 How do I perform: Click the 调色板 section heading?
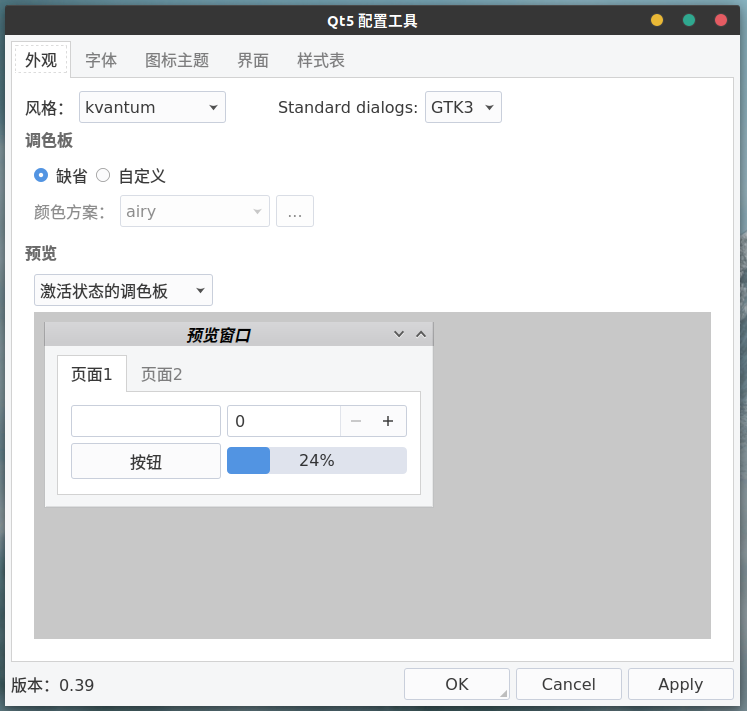point(49,141)
